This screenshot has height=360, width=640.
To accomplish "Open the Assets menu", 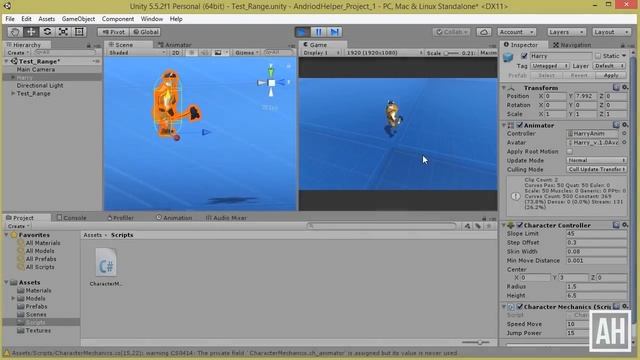I will click(x=47, y=19).
